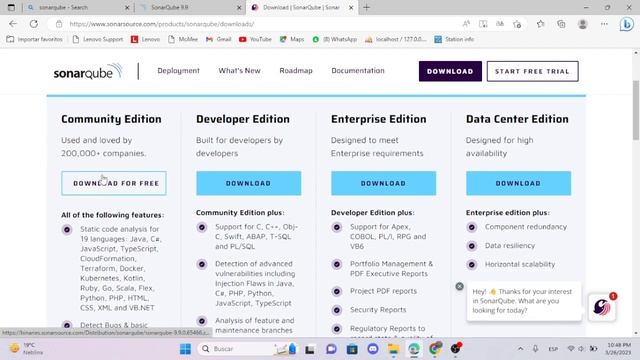Open the YouTube bookmark
The height and width of the screenshot is (360, 640).
256,39
